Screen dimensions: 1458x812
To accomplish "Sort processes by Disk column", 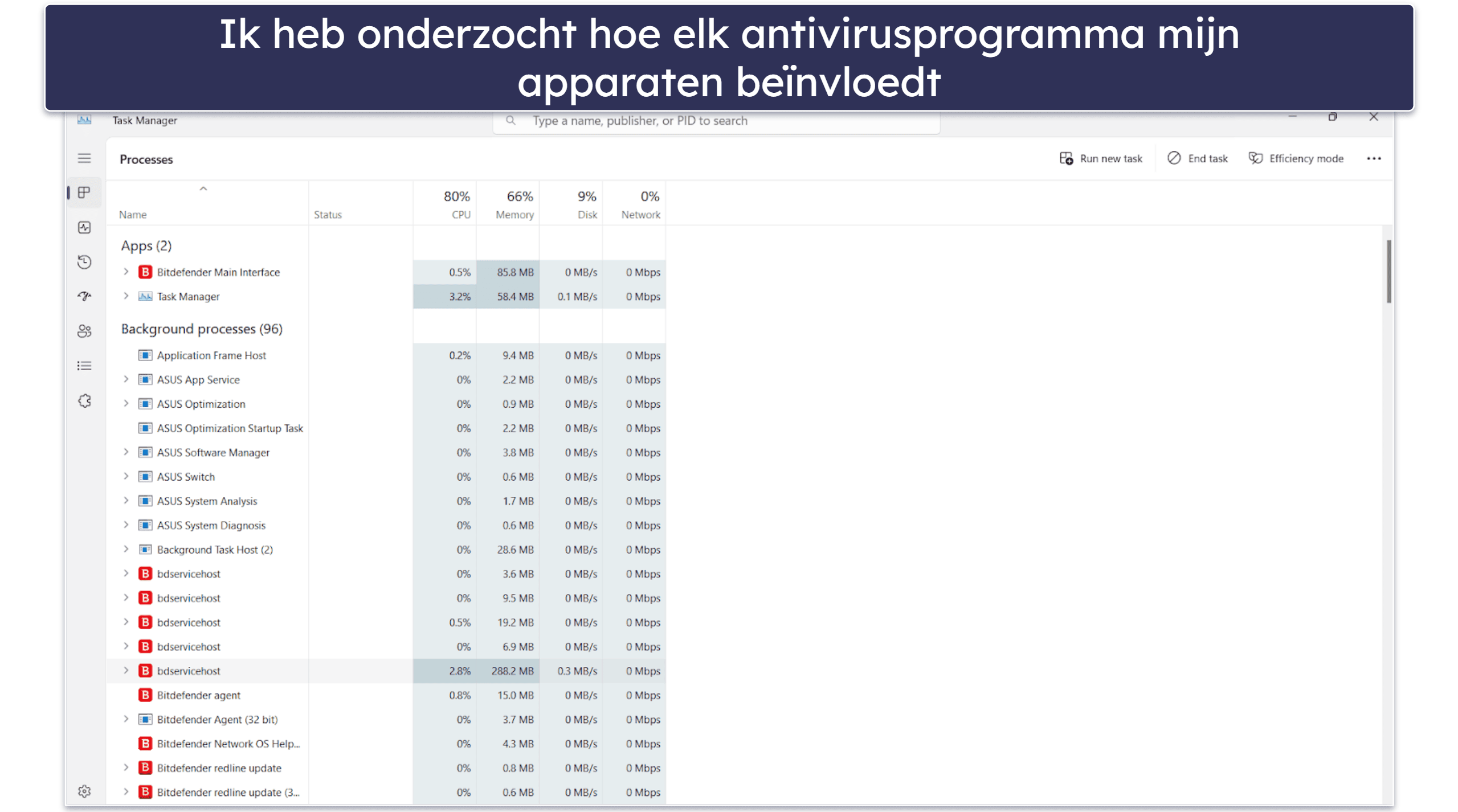I will click(x=571, y=203).
